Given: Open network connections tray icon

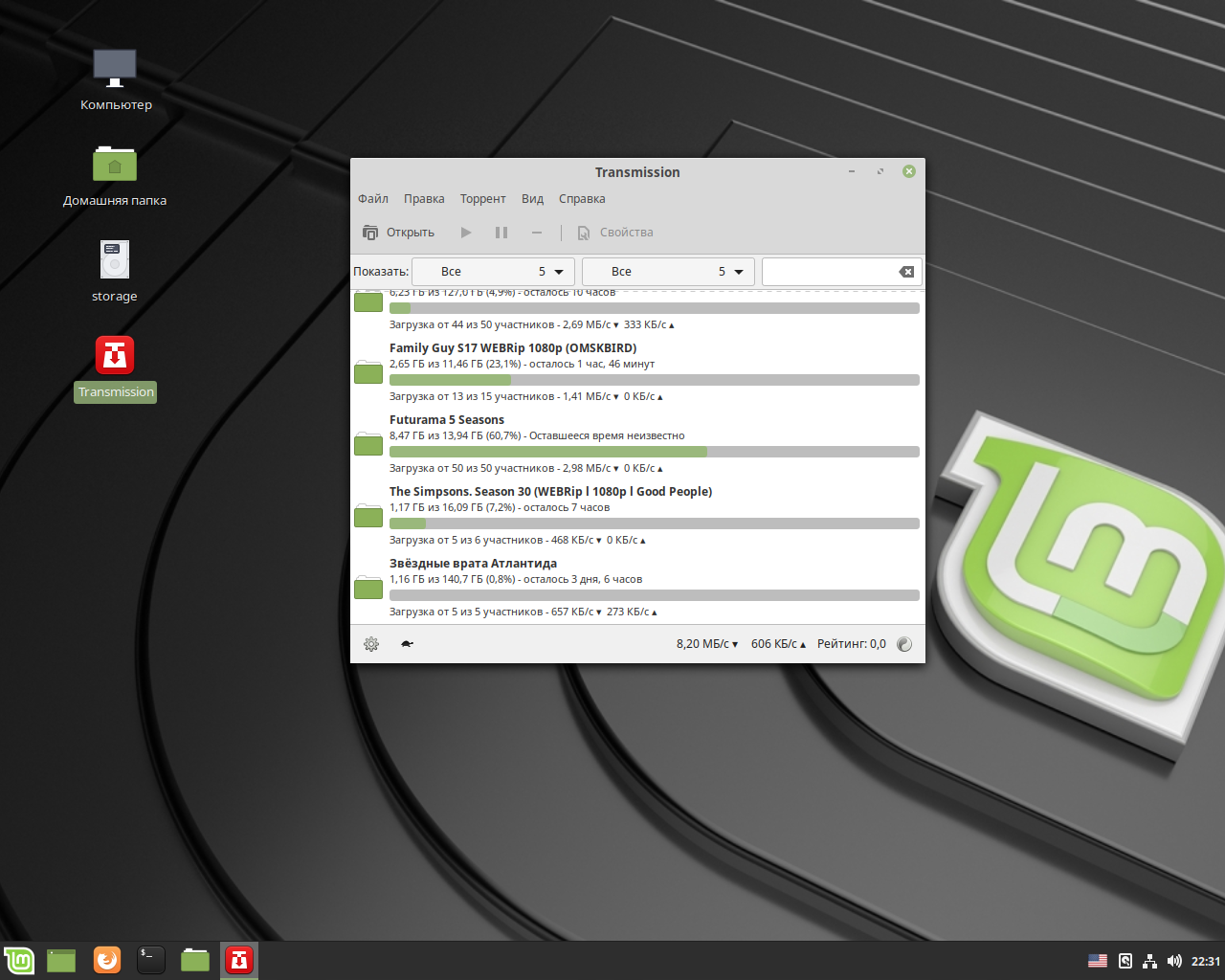Looking at the screenshot, I should coord(1149,961).
